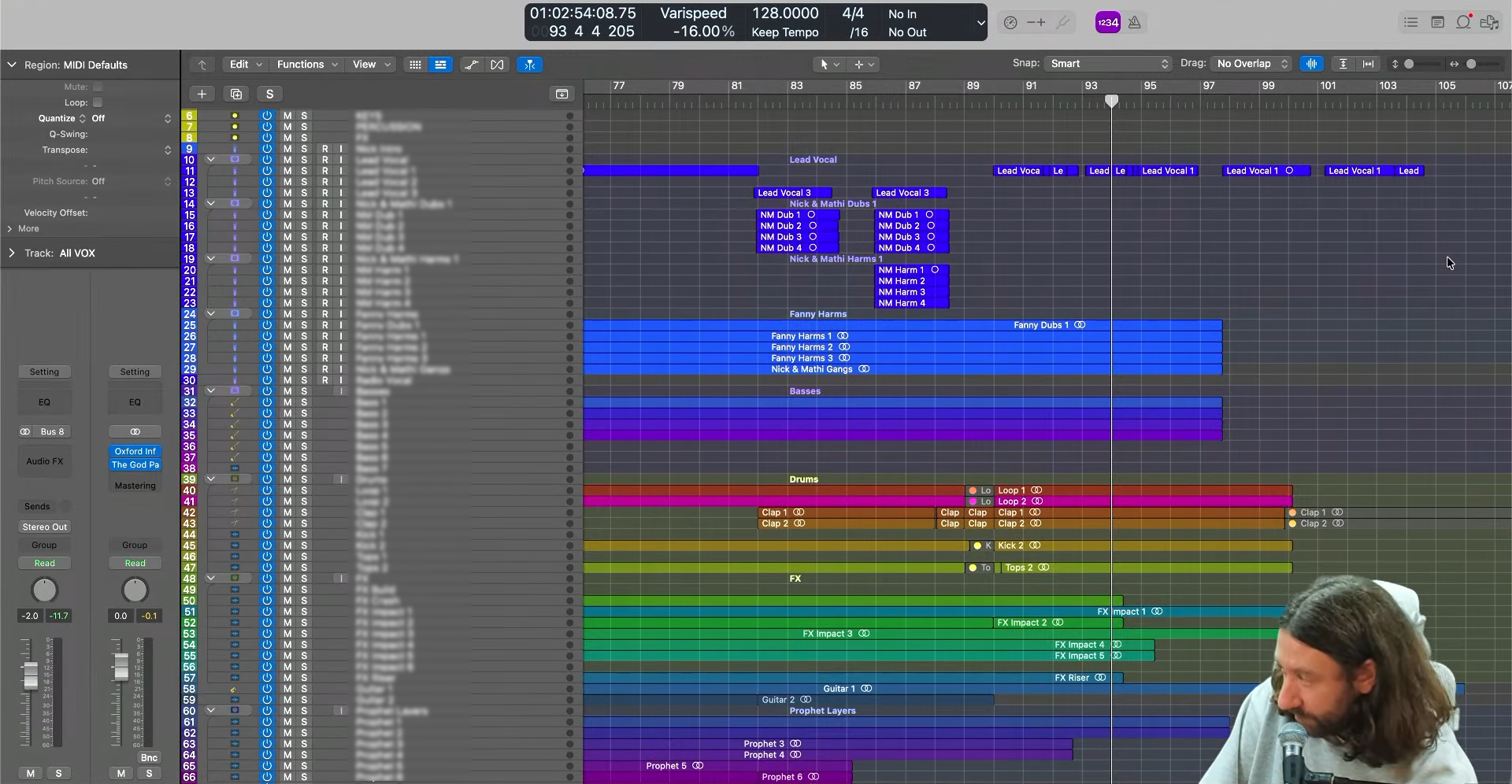
Task: Check the Mute checkbox in Region inspector
Action: tap(98, 87)
